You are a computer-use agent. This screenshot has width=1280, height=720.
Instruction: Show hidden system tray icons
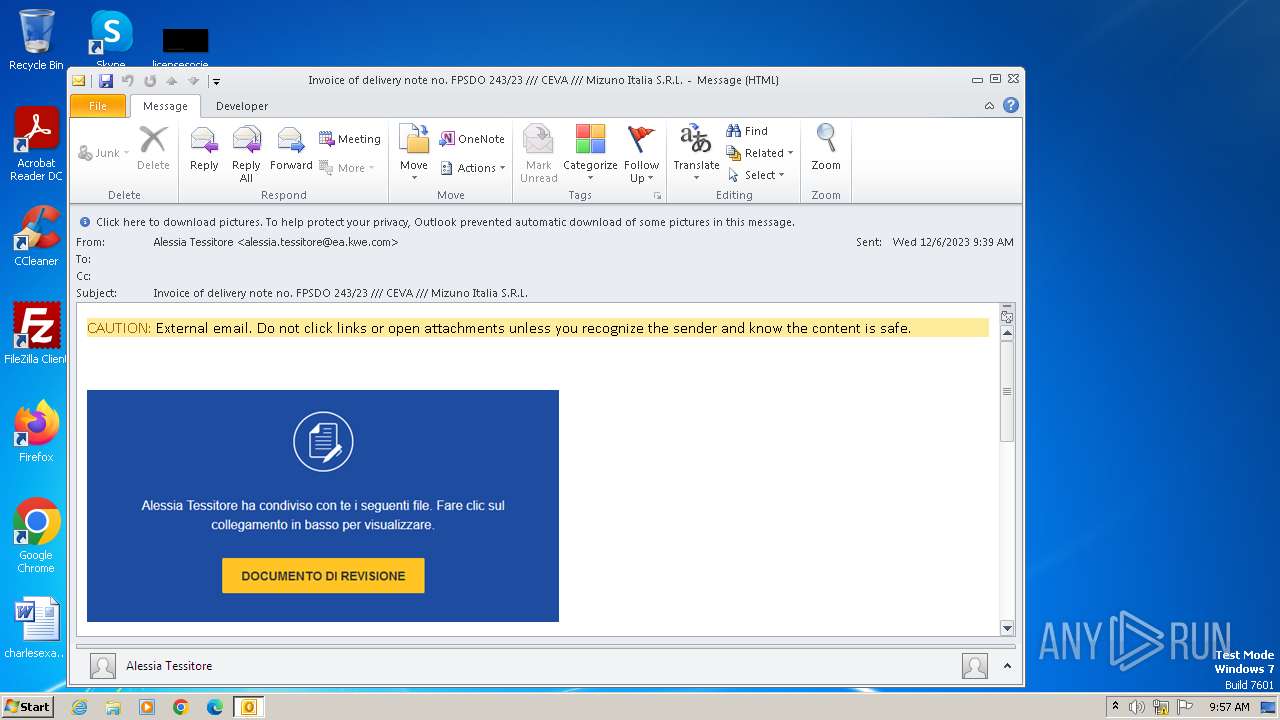1116,707
